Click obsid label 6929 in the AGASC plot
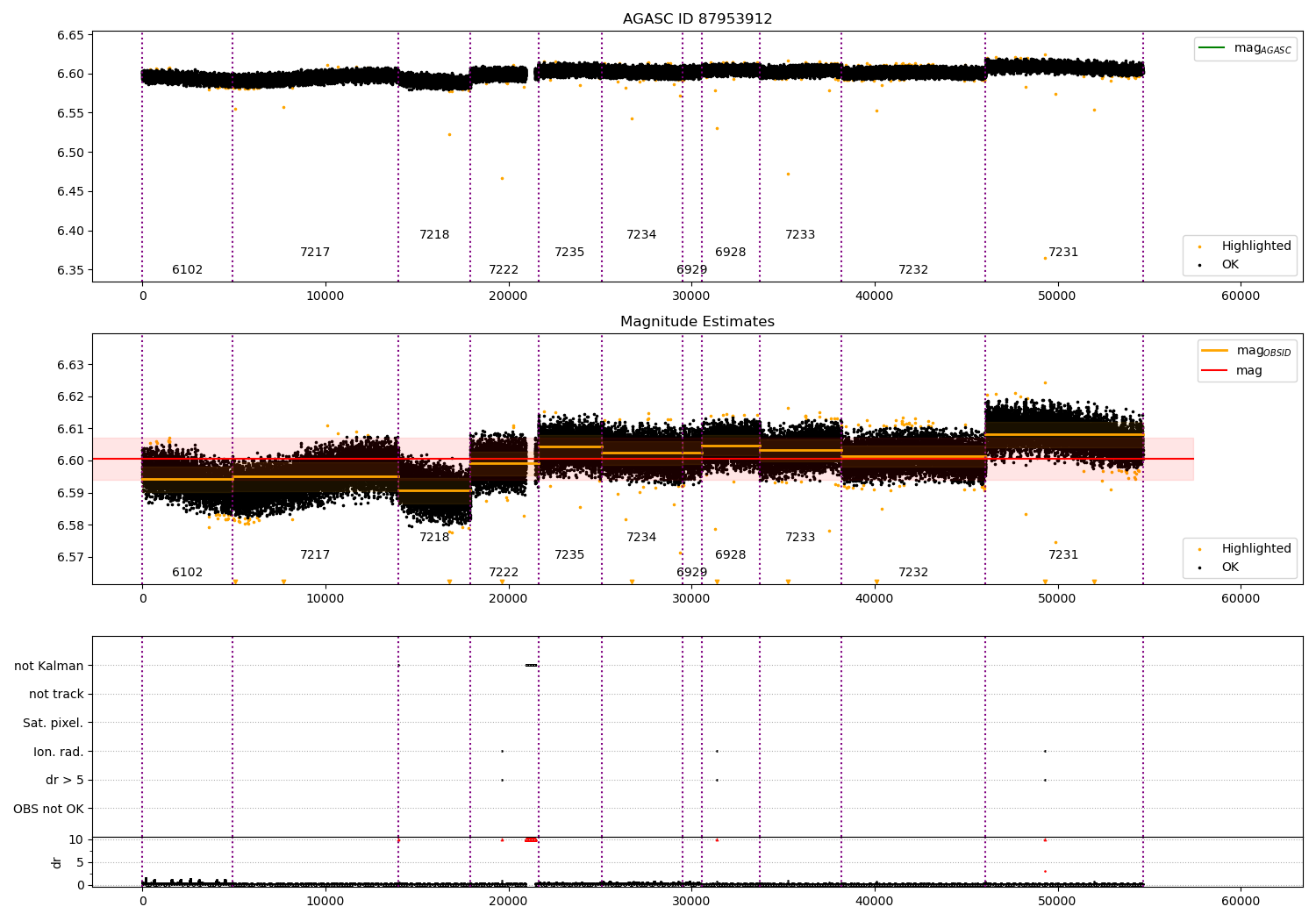Image resolution: width=1316 pixels, height=921 pixels. click(x=692, y=270)
